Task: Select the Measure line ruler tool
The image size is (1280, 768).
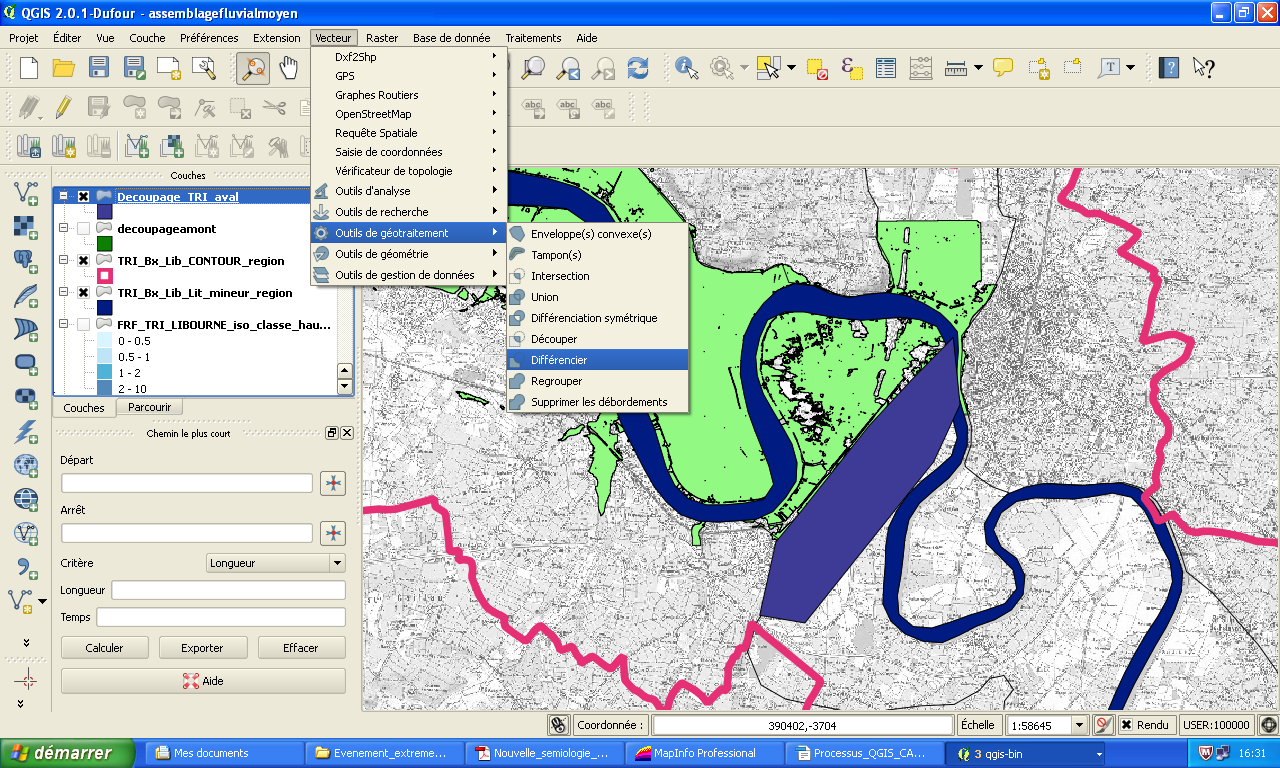Action: [957, 68]
